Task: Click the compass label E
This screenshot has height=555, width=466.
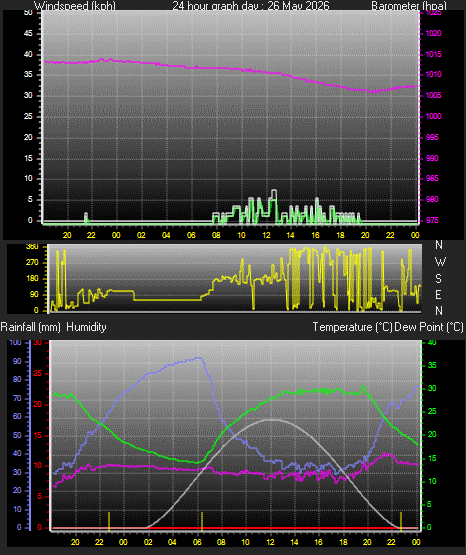Action: pos(438,294)
